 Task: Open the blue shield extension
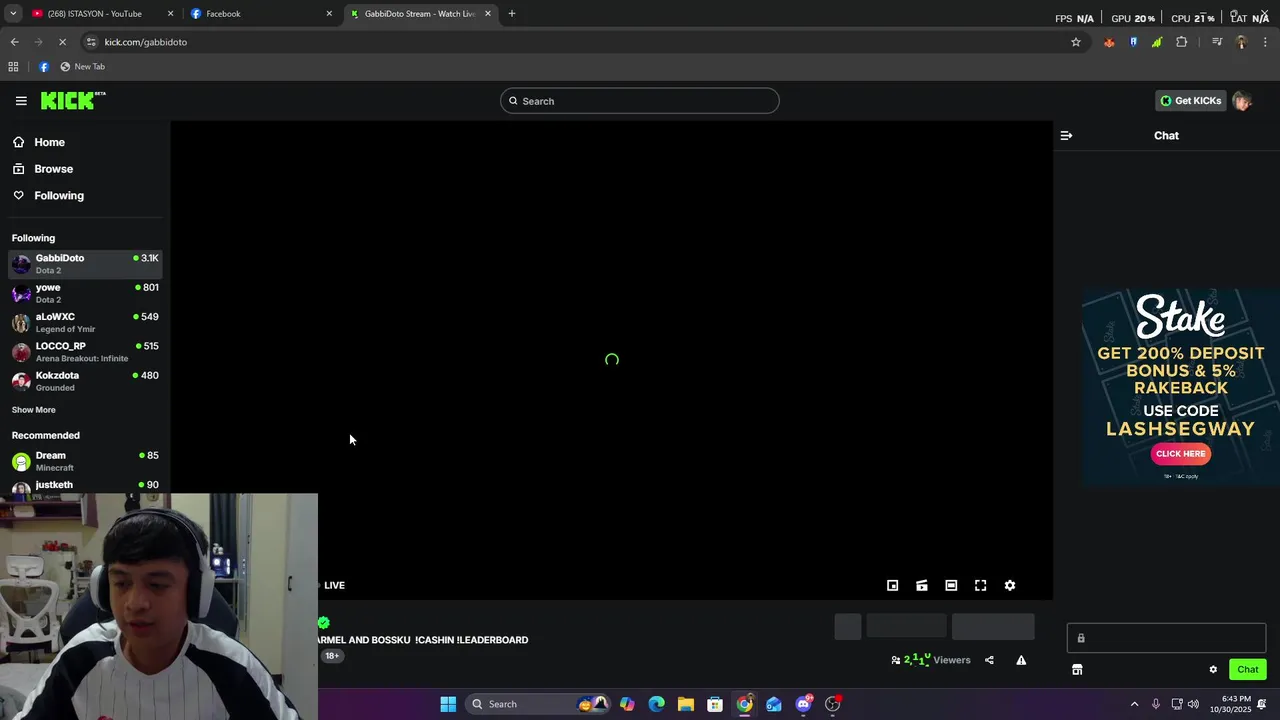[x=1133, y=42]
